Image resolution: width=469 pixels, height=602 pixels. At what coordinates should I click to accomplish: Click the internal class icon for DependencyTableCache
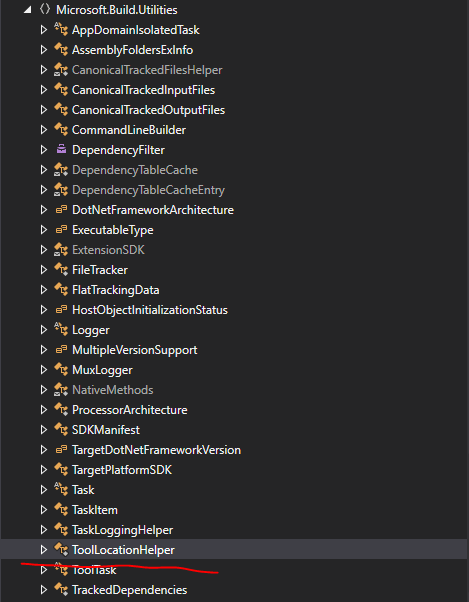click(x=61, y=169)
